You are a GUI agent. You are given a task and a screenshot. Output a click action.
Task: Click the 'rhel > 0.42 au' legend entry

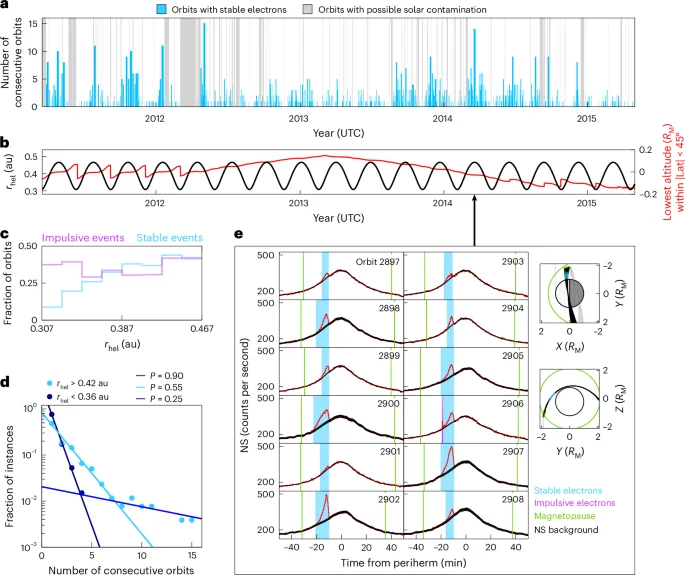click(x=78, y=384)
